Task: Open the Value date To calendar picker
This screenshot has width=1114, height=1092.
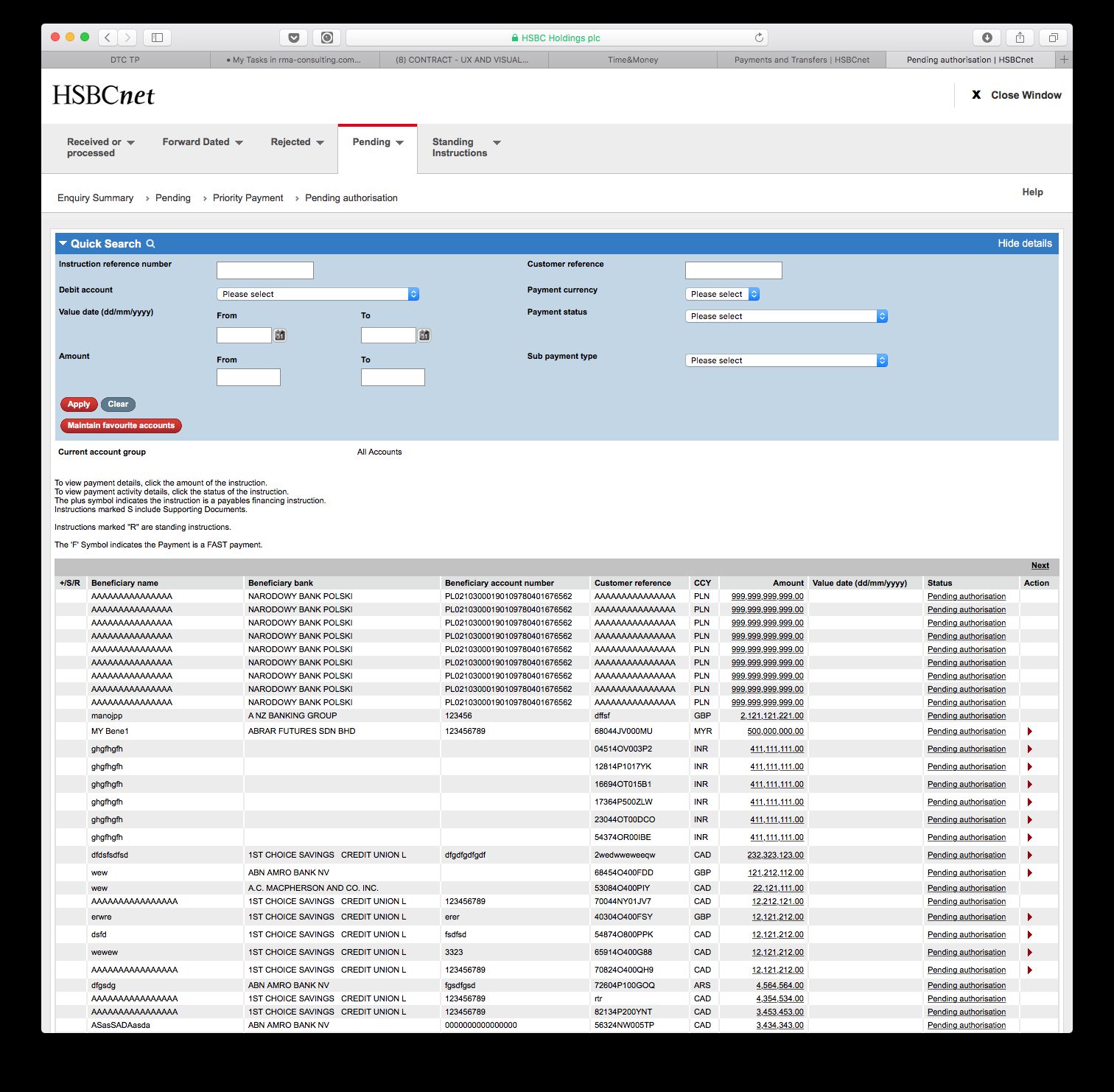Action: pyautogui.click(x=424, y=335)
